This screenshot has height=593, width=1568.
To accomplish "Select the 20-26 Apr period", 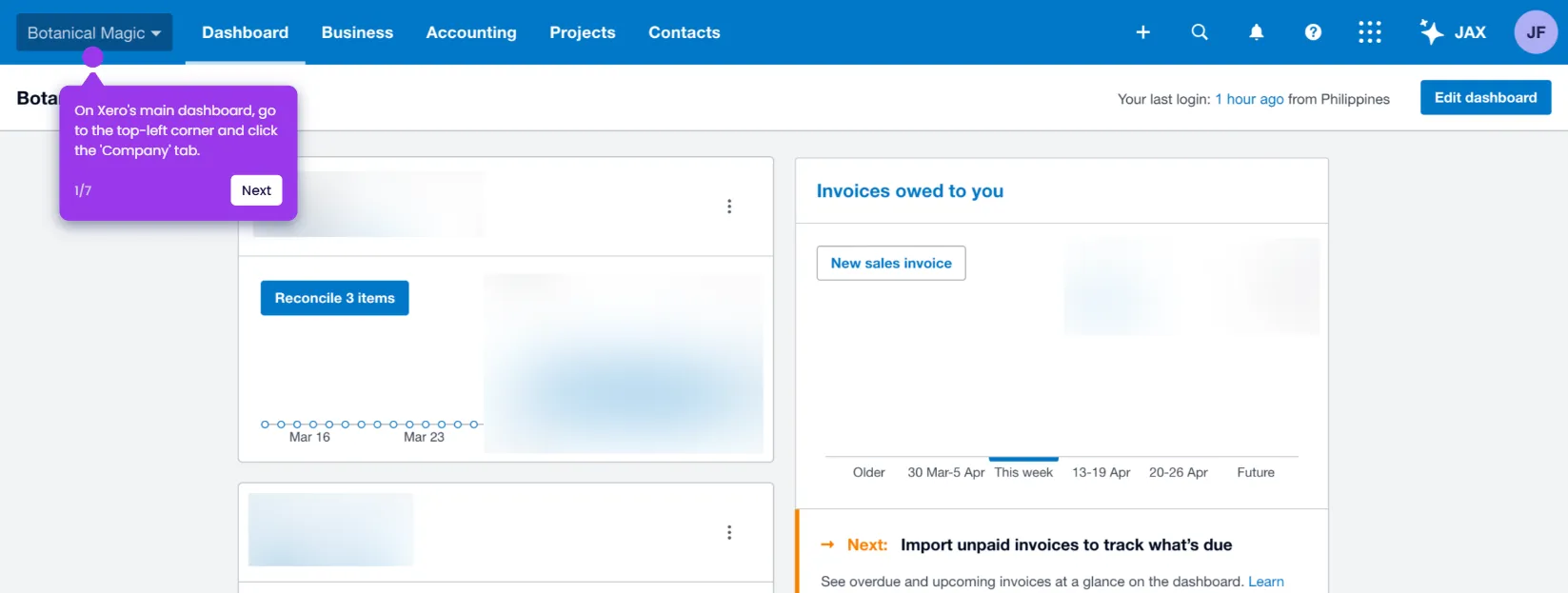I will pyautogui.click(x=1179, y=472).
